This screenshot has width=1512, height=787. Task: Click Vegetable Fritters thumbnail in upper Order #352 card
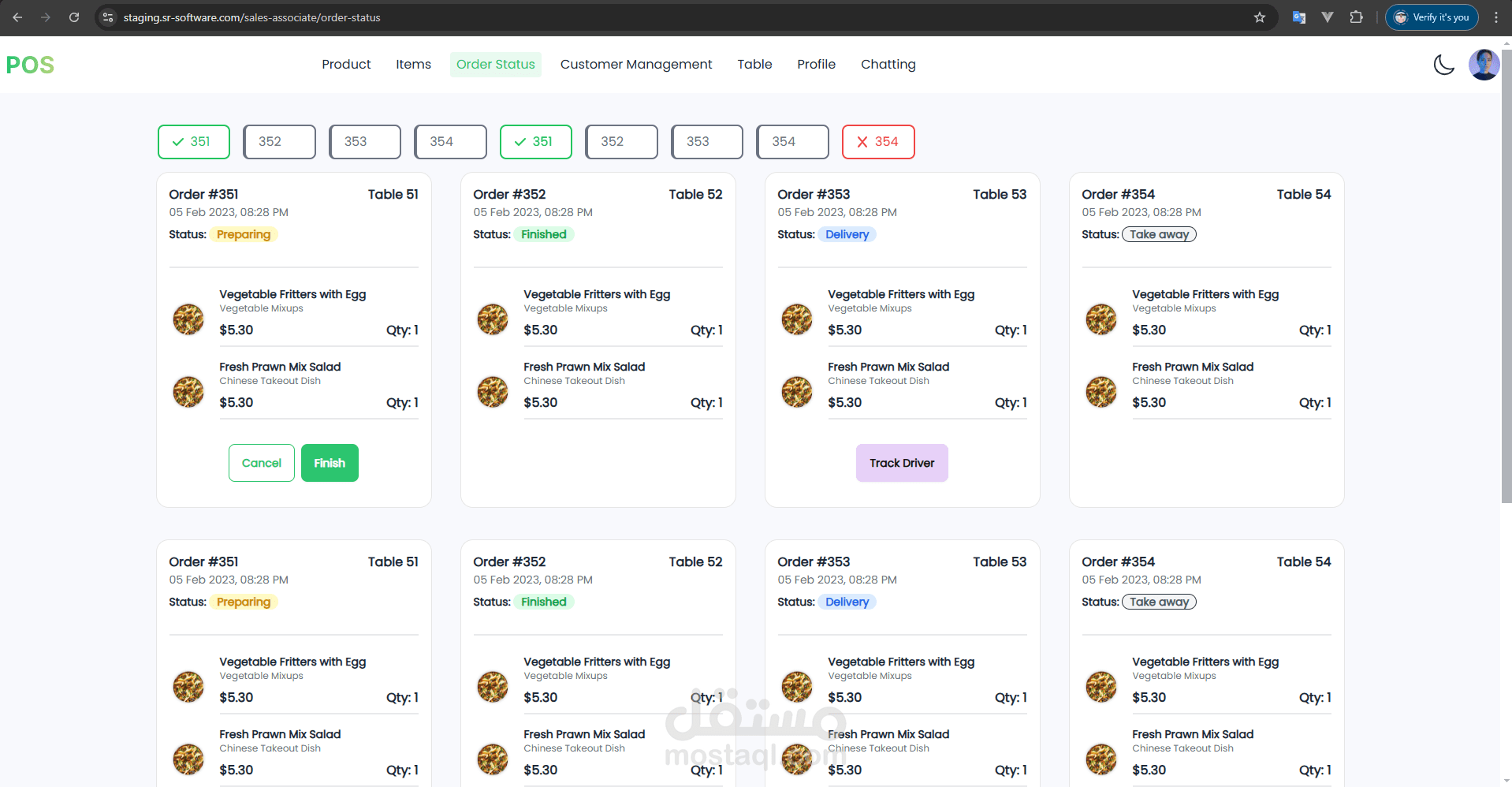[493, 319]
